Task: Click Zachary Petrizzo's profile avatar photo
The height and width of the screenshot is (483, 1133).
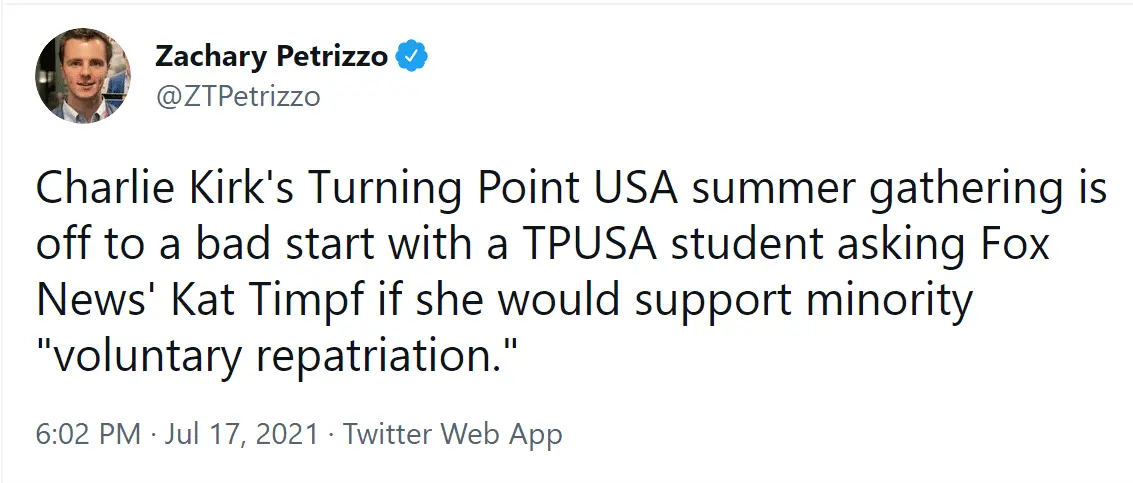Action: (x=83, y=76)
